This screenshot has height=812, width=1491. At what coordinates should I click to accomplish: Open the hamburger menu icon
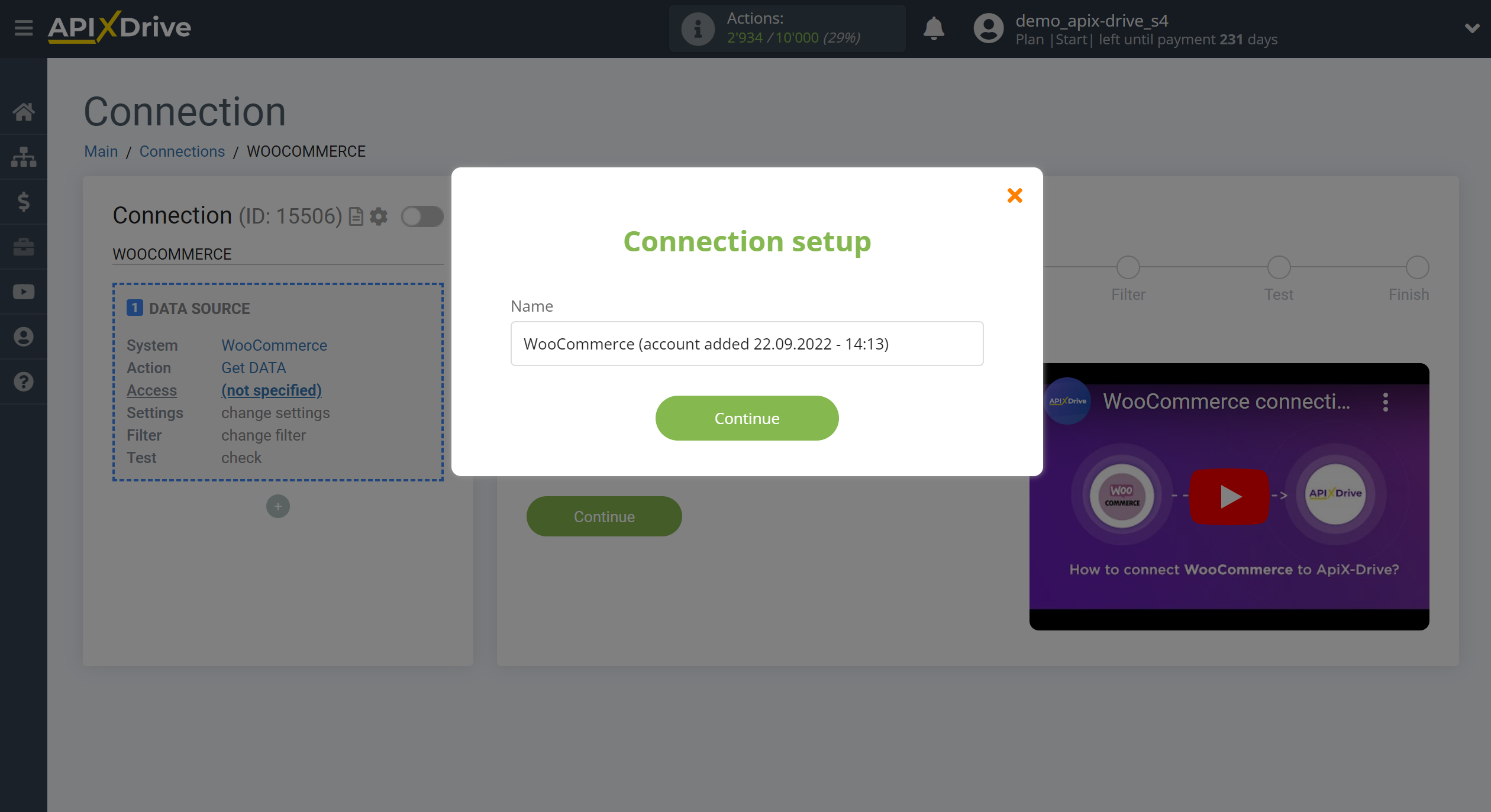tap(24, 28)
